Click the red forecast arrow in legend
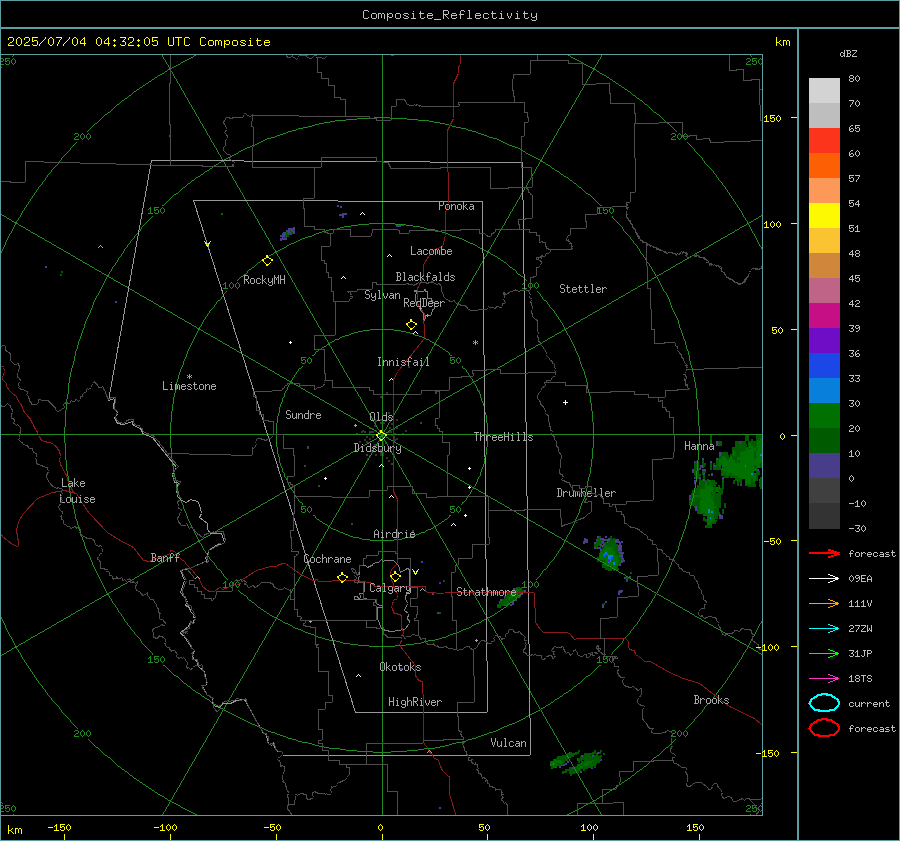The image size is (900, 841). [824, 553]
